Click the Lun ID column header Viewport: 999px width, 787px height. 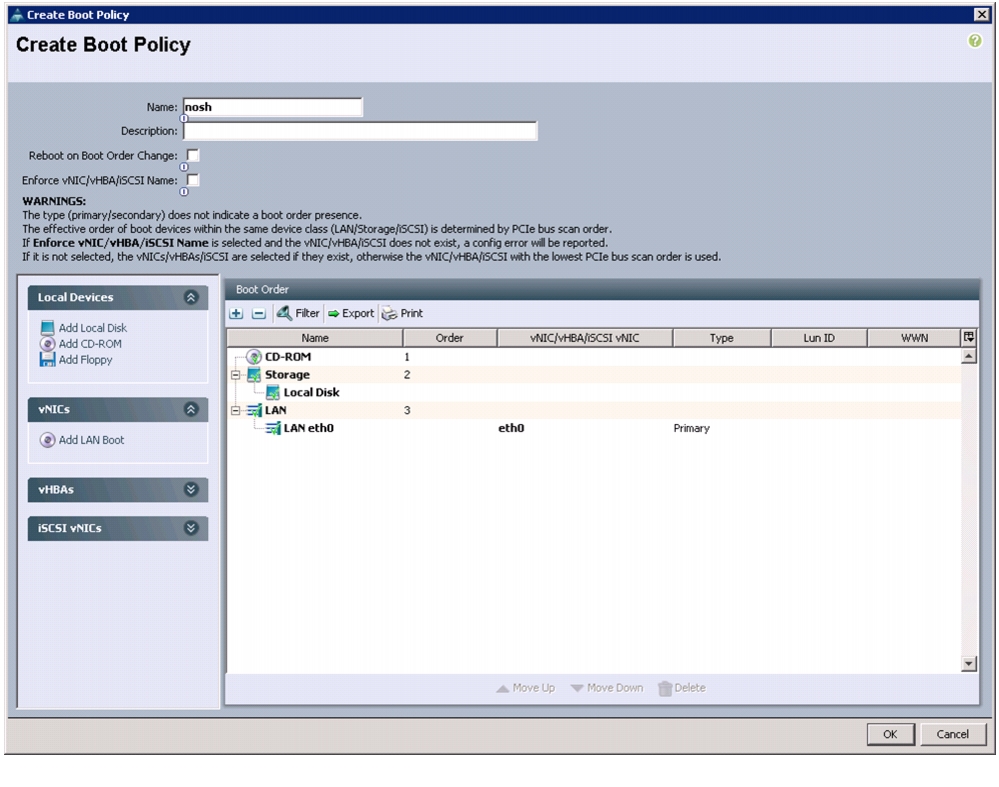point(819,338)
